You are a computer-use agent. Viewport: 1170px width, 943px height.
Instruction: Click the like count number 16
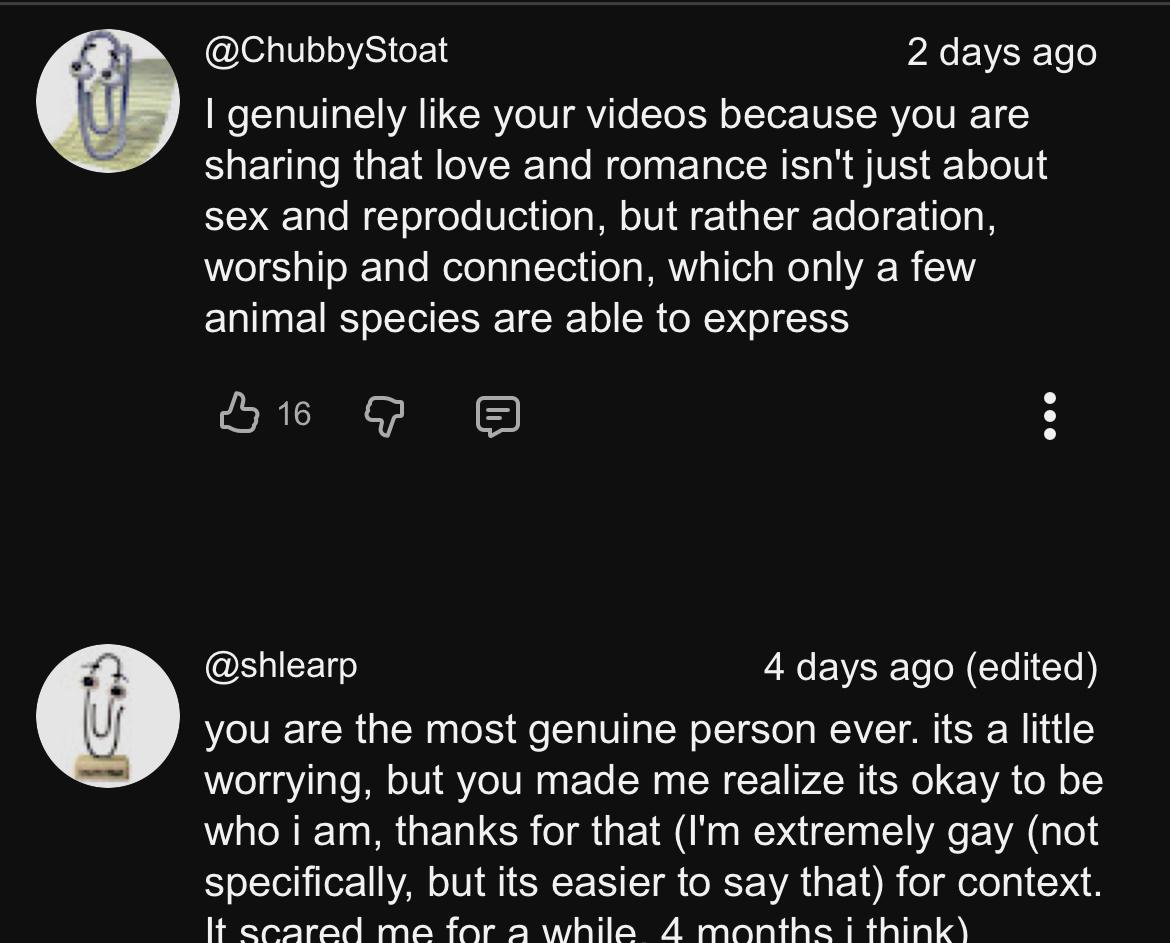[294, 414]
